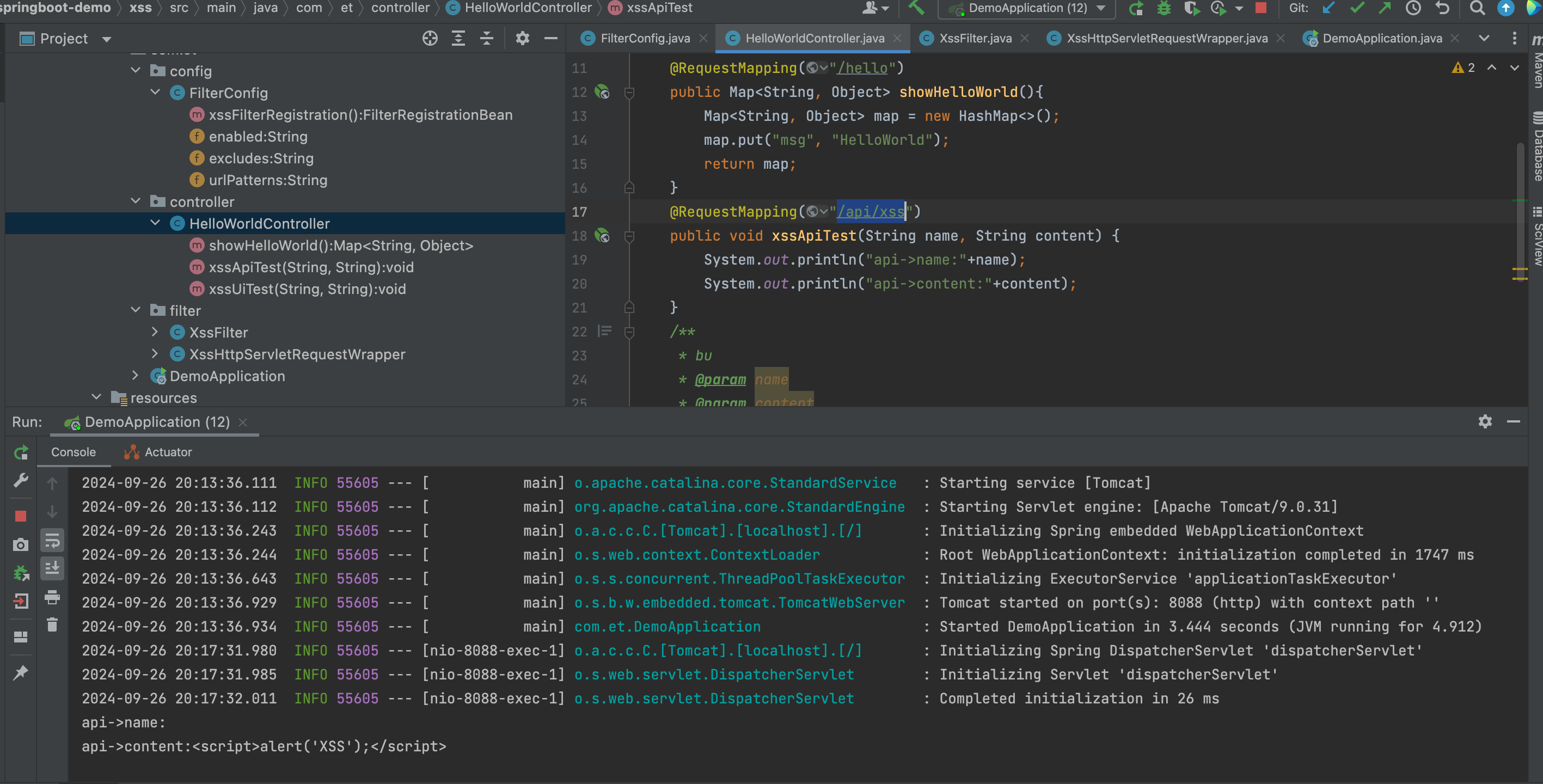Switch to XssFilter.java editor tab
Screen dimensions: 1543x784
point(975,38)
